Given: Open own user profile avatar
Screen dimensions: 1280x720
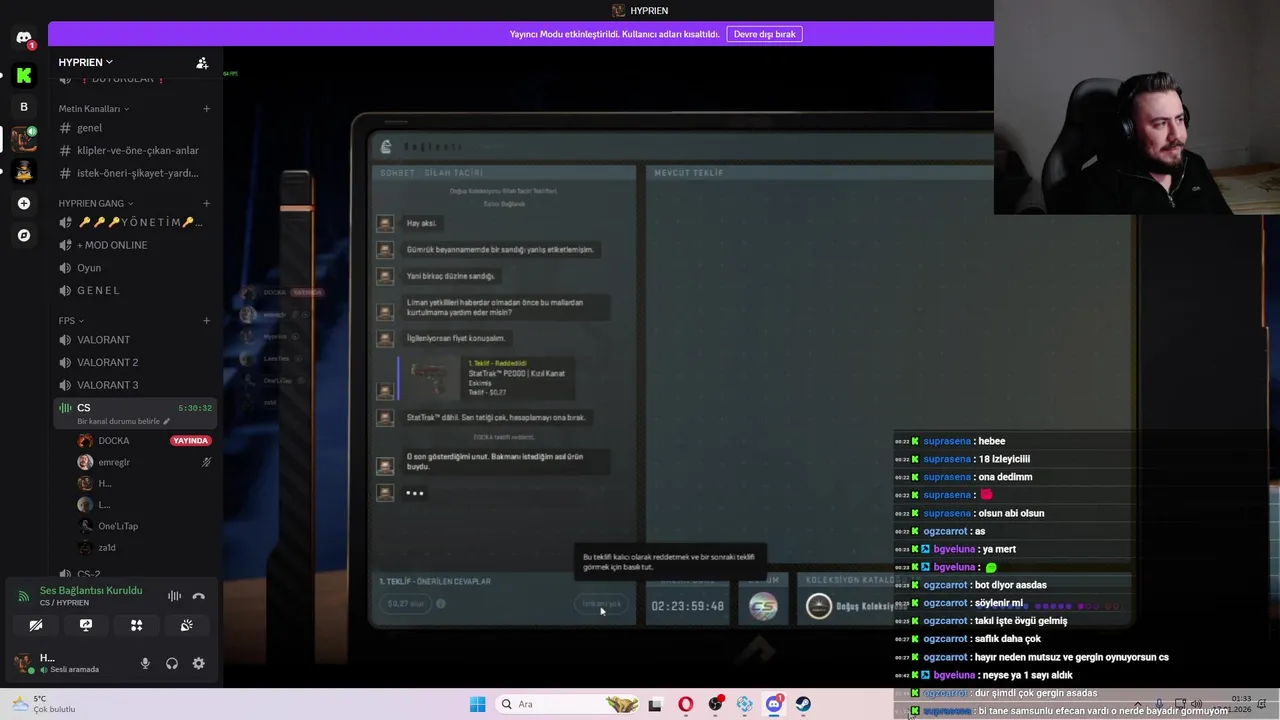Looking at the screenshot, I should (x=23, y=662).
